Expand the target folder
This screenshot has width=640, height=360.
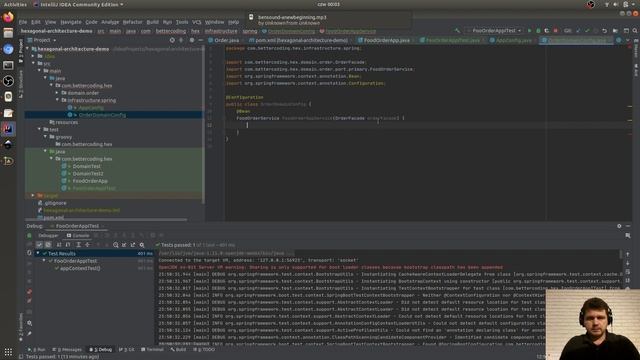[33, 196]
